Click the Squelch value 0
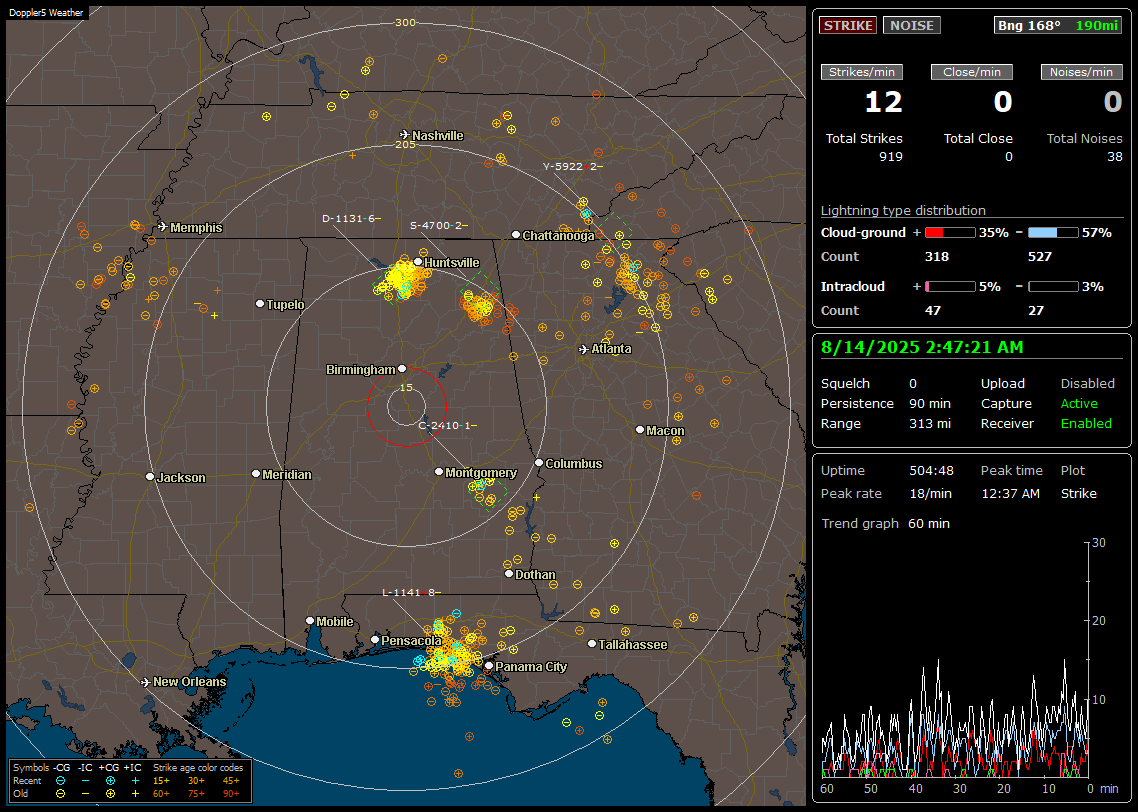The height and width of the screenshot is (812, 1138). click(913, 384)
